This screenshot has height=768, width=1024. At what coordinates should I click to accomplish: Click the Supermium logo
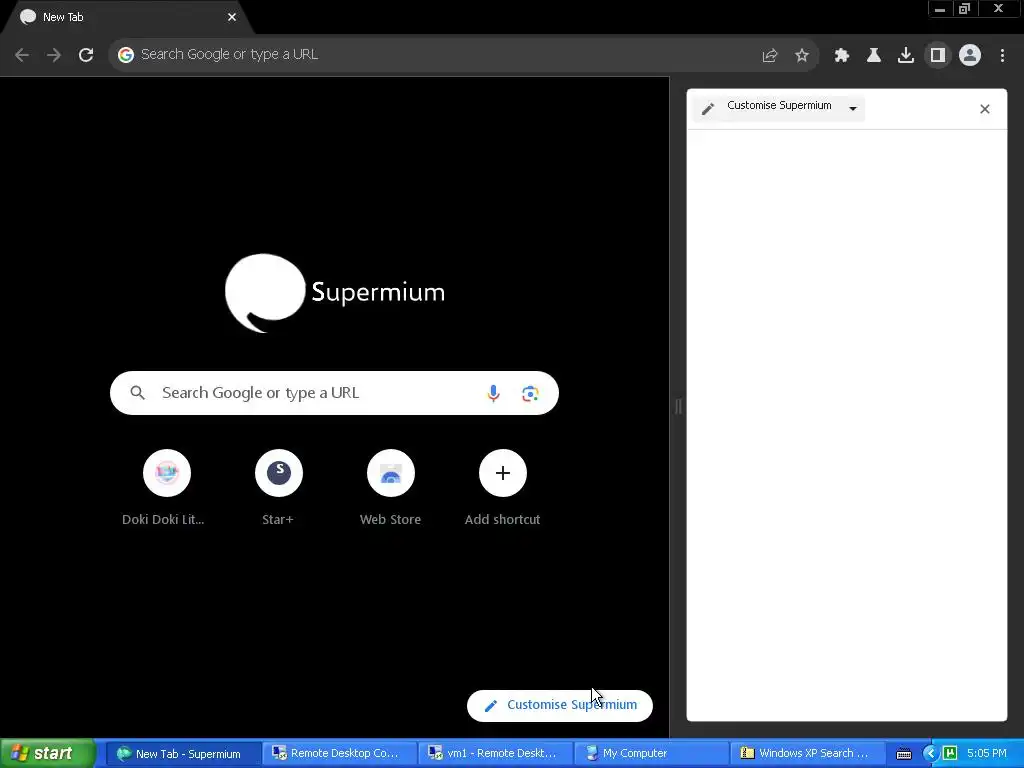point(335,293)
